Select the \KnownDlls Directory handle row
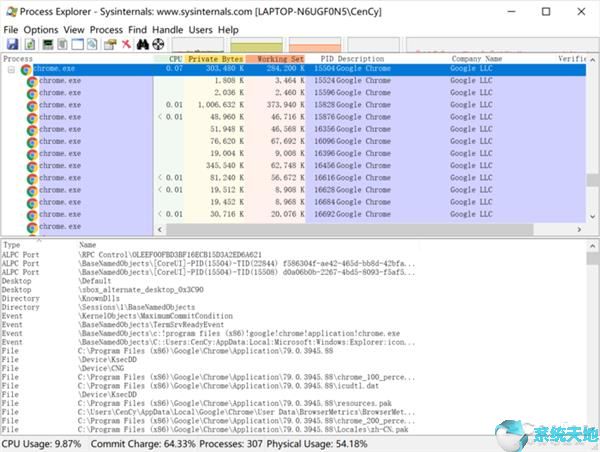This screenshot has height=452, width=600. pyautogui.click(x=293, y=299)
